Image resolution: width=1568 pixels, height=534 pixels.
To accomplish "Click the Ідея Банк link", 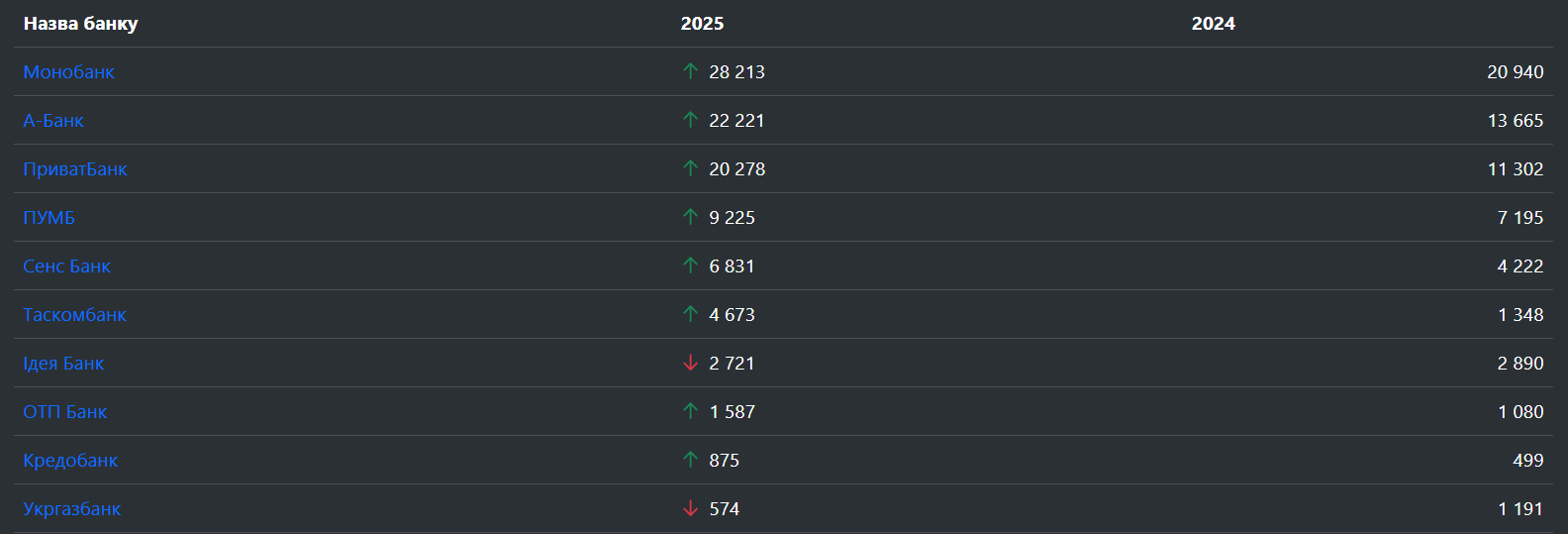I will pyautogui.click(x=63, y=364).
